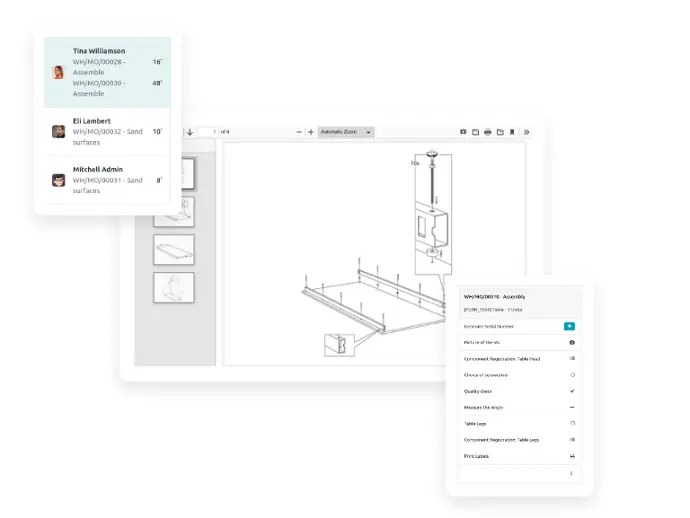Click the zoom in plus icon

coord(311,132)
